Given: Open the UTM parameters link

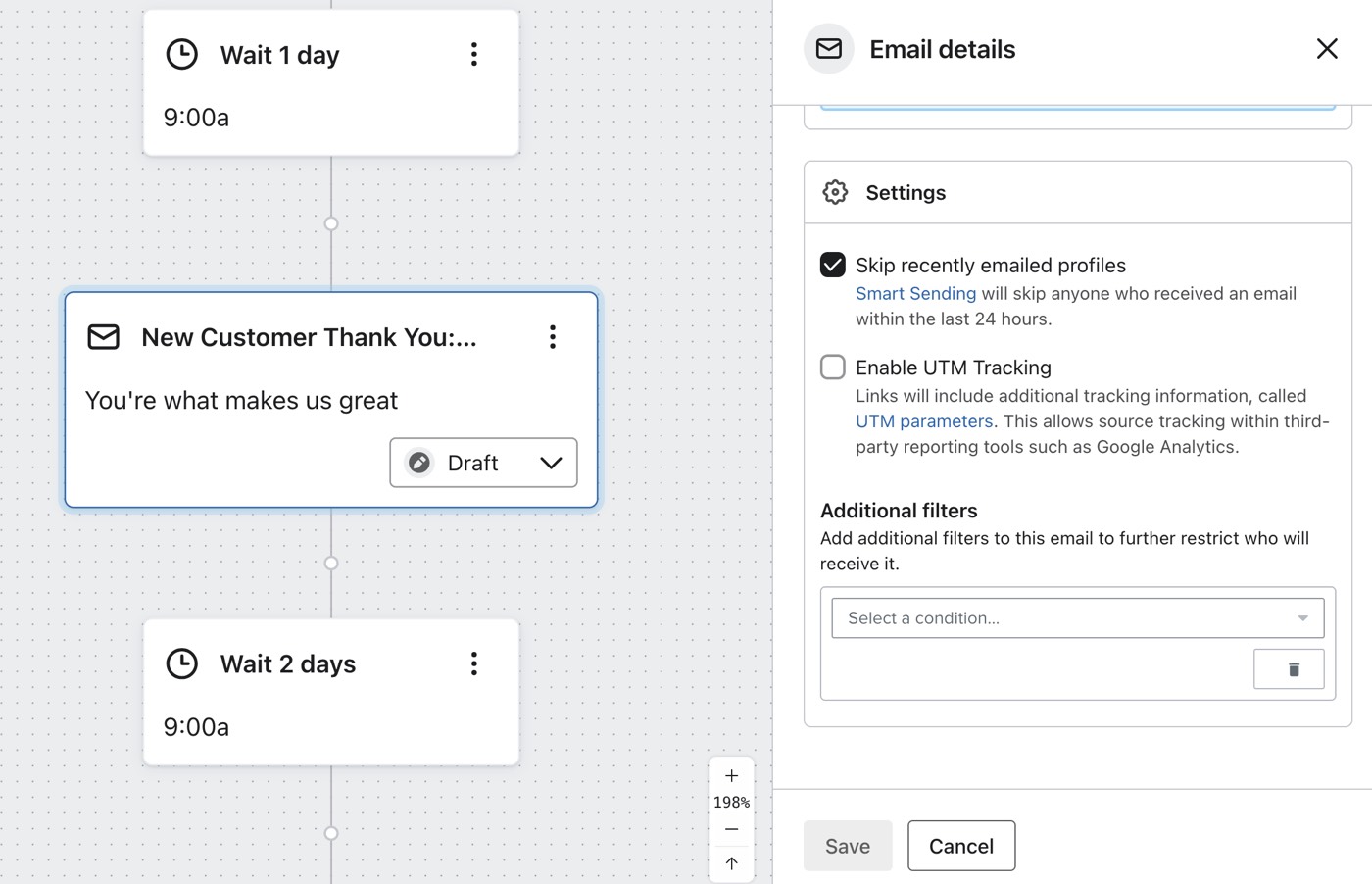Looking at the screenshot, I should point(923,421).
